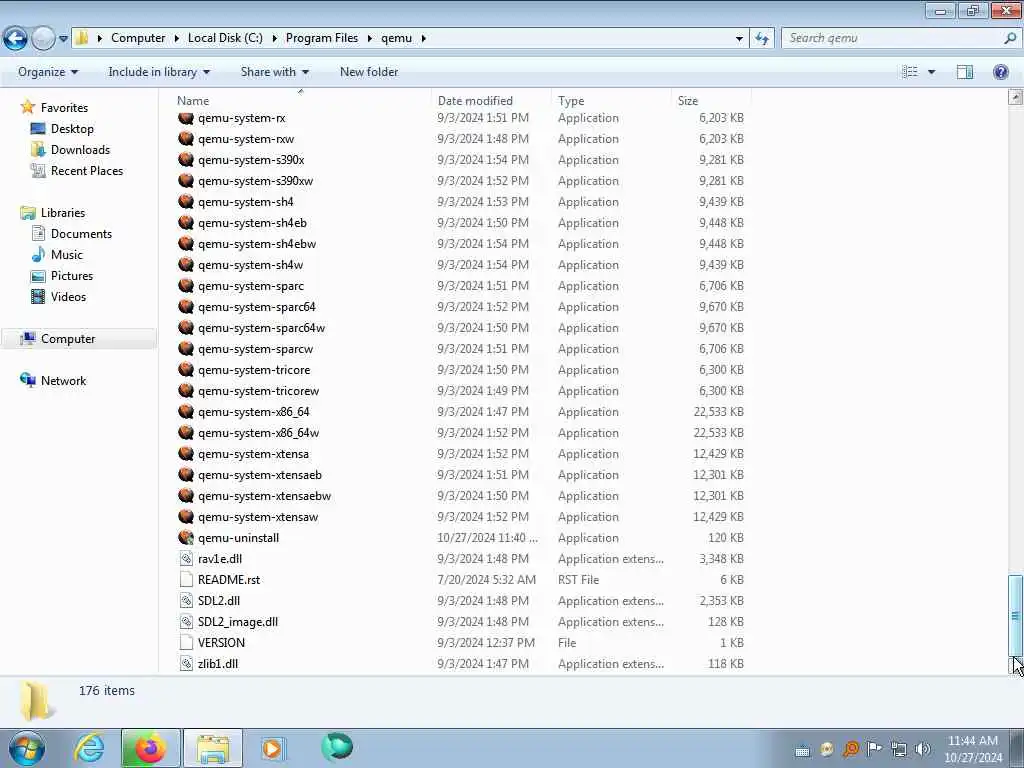The height and width of the screenshot is (768, 1024).
Task: Select the qemu-system-sparc64 file icon
Action: click(186, 307)
